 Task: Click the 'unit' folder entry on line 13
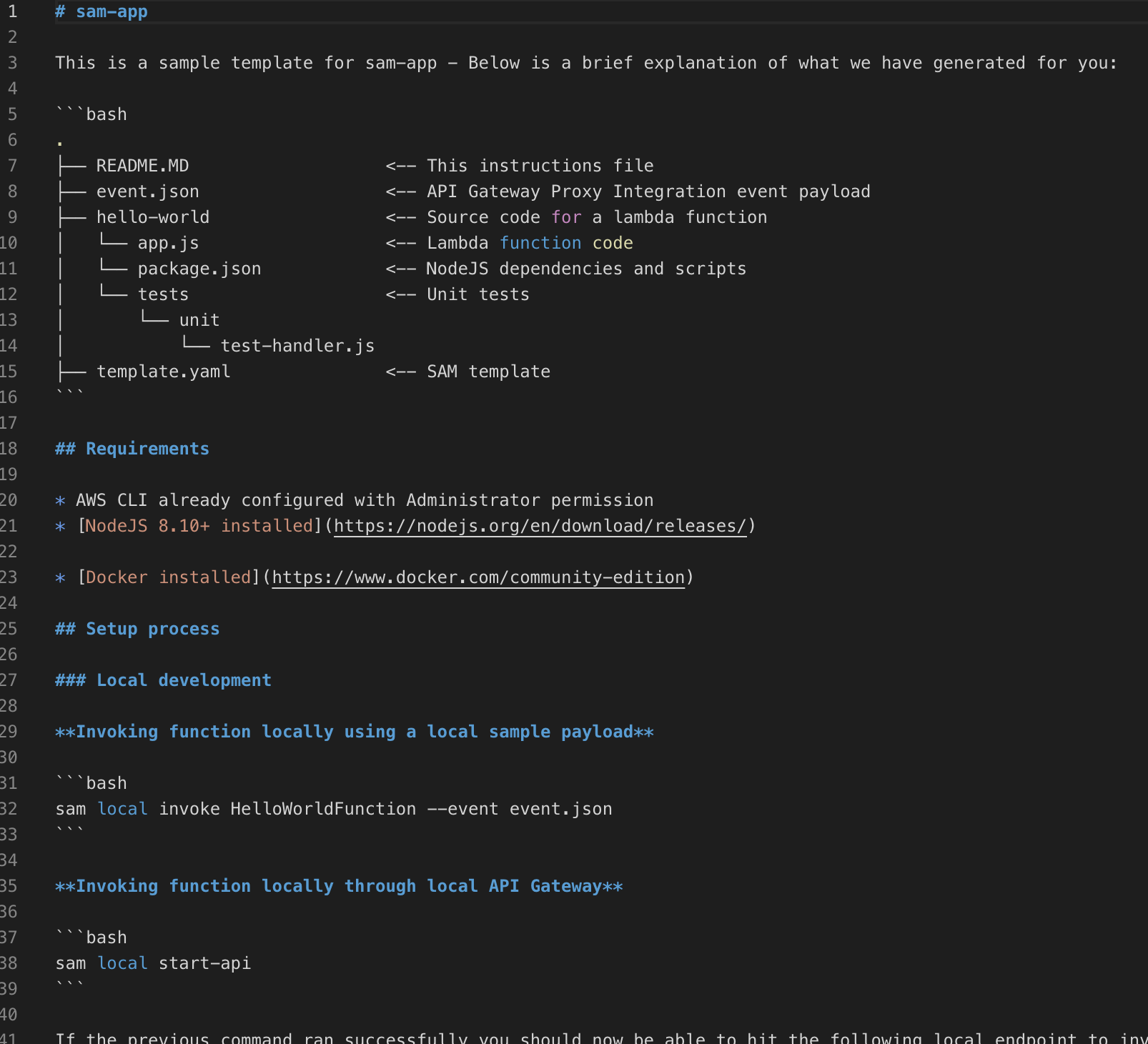(199, 320)
